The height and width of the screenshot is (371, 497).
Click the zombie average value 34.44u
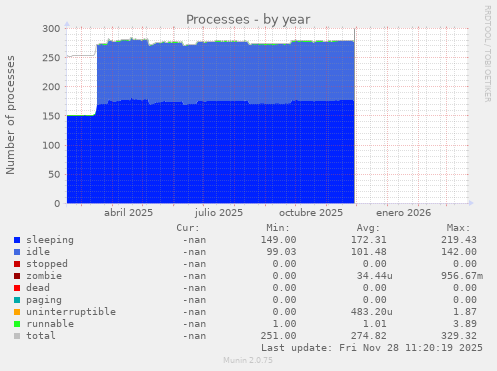click(375, 276)
